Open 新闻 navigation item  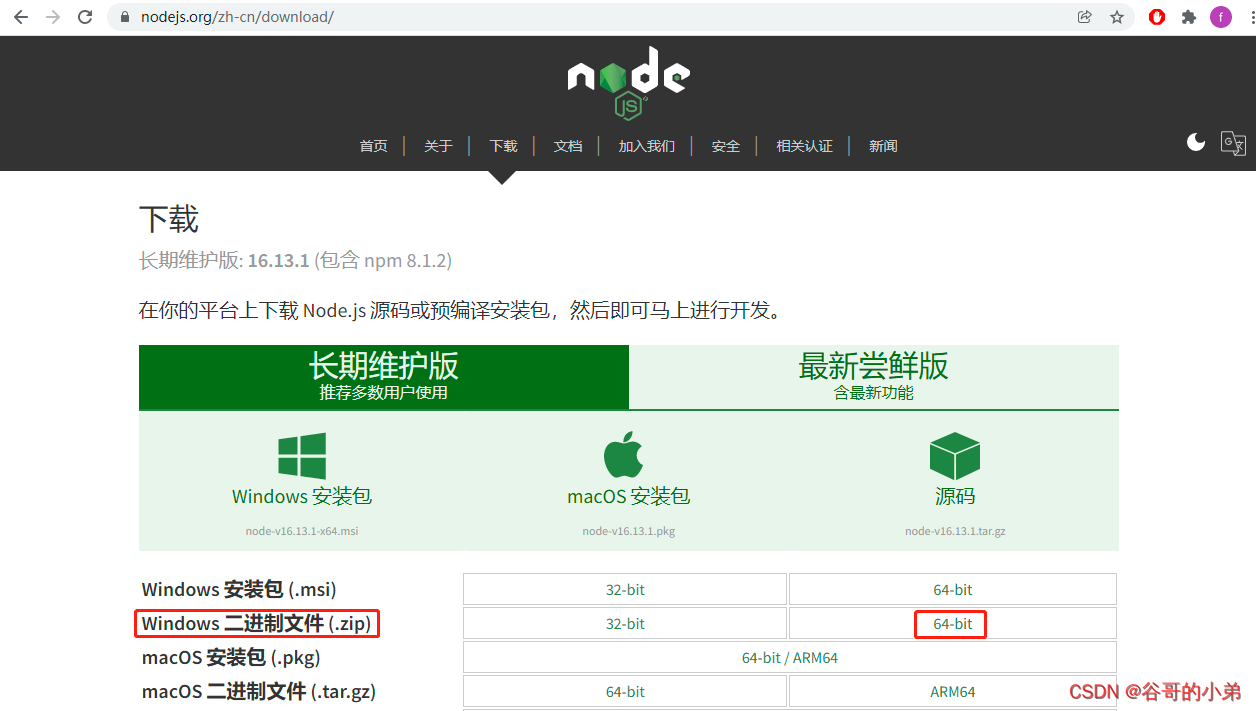point(883,146)
